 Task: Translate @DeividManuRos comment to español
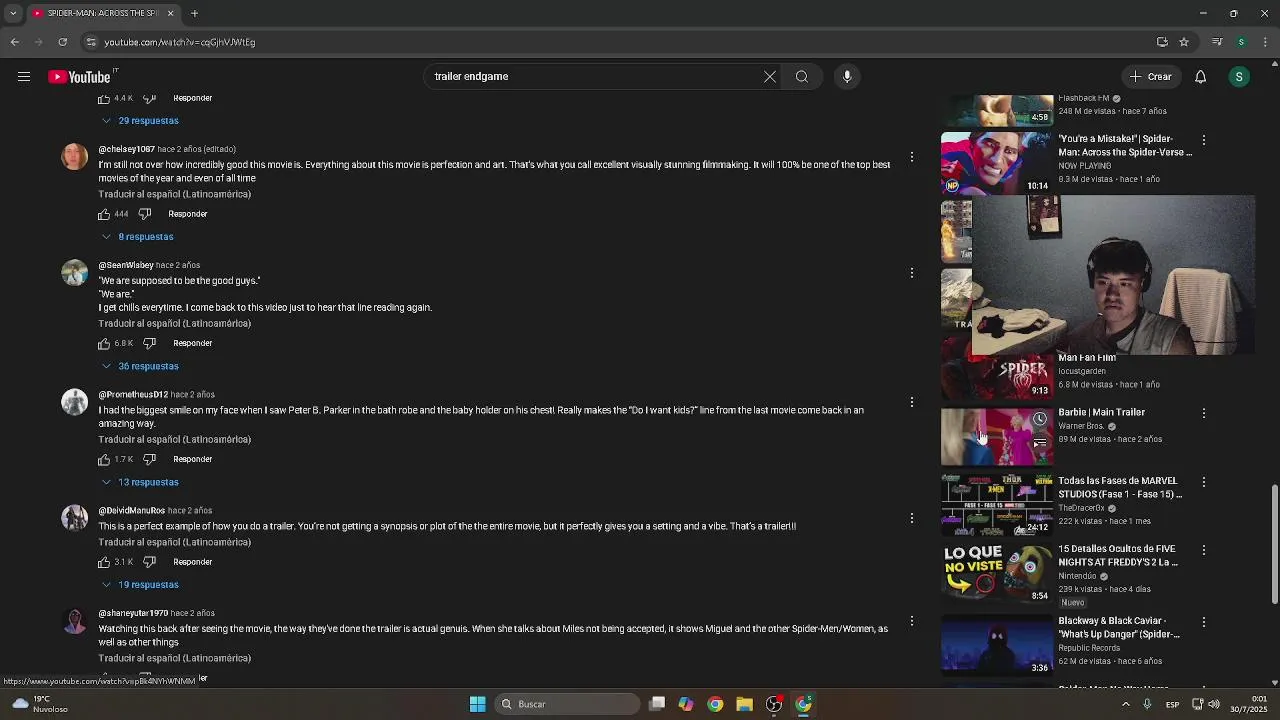(x=175, y=542)
